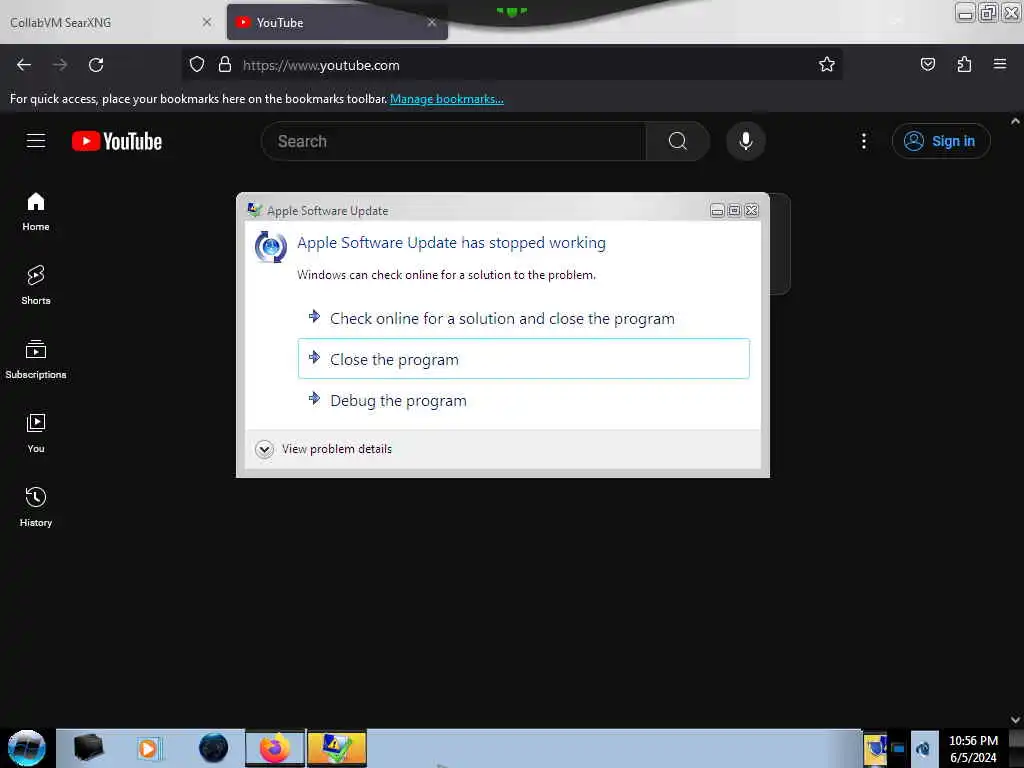Image resolution: width=1024 pixels, height=768 pixels.
Task: Click the Firefox taskbar button
Action: pyautogui.click(x=275, y=748)
